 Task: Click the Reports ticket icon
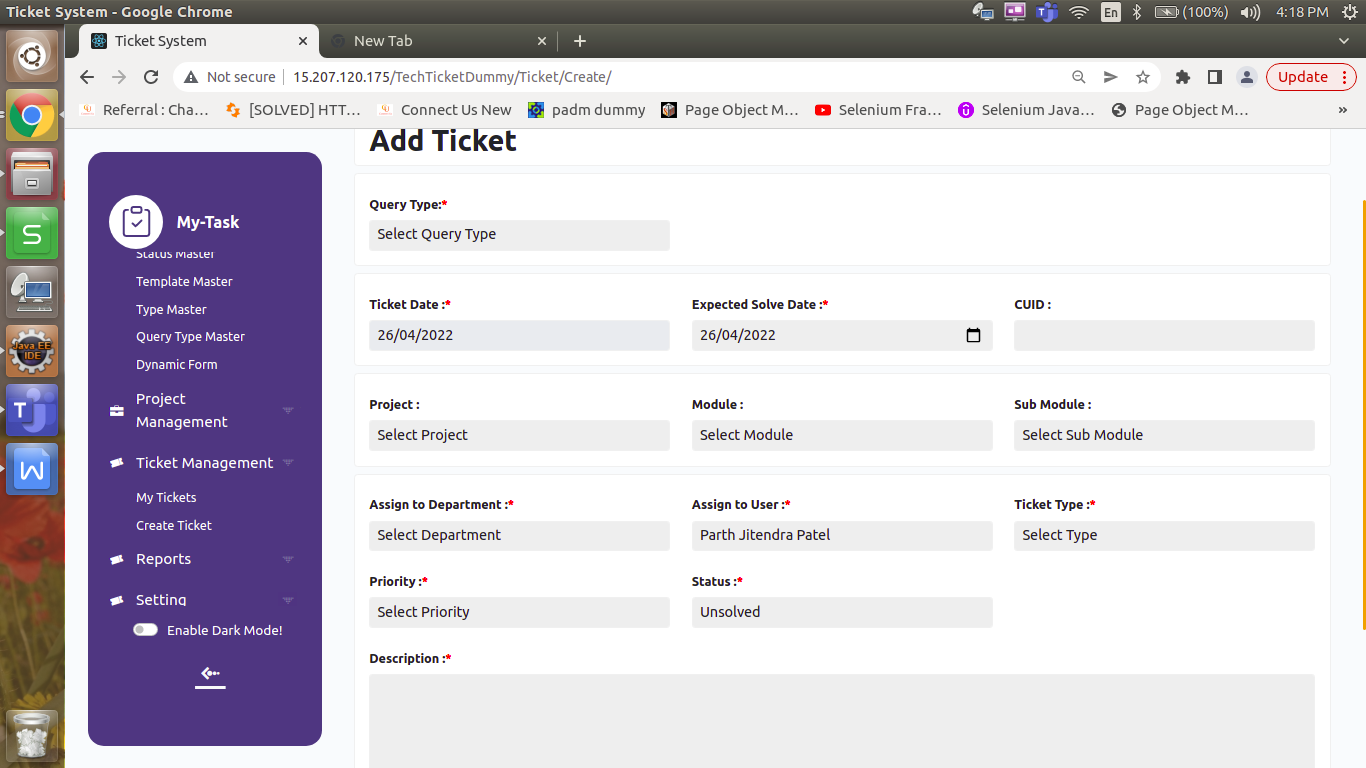point(117,560)
